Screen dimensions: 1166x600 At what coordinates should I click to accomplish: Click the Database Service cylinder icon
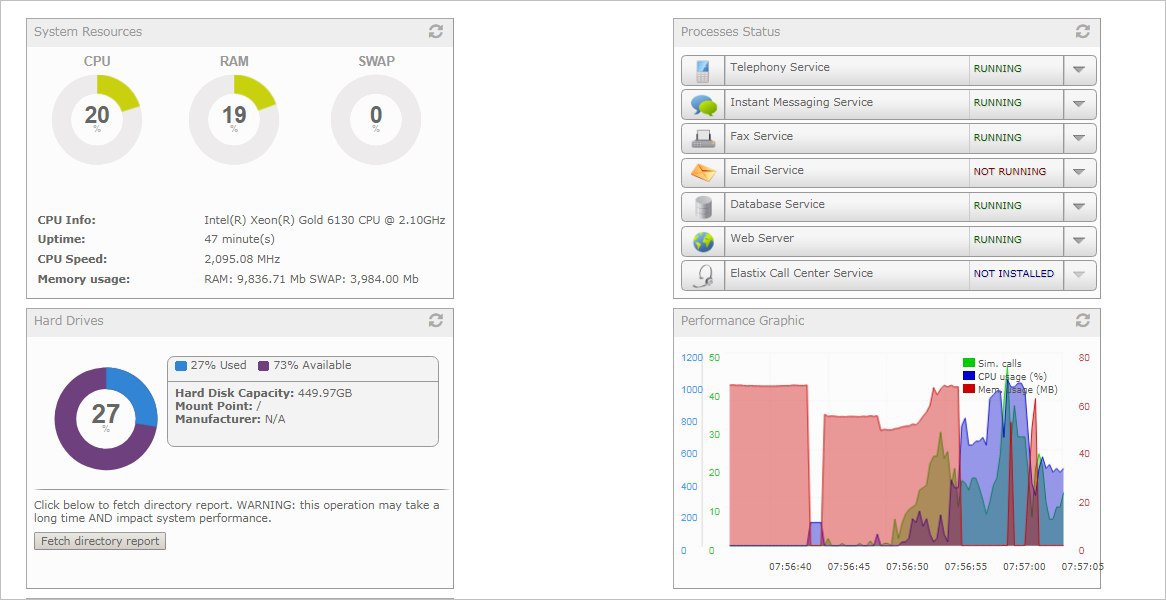coord(703,207)
